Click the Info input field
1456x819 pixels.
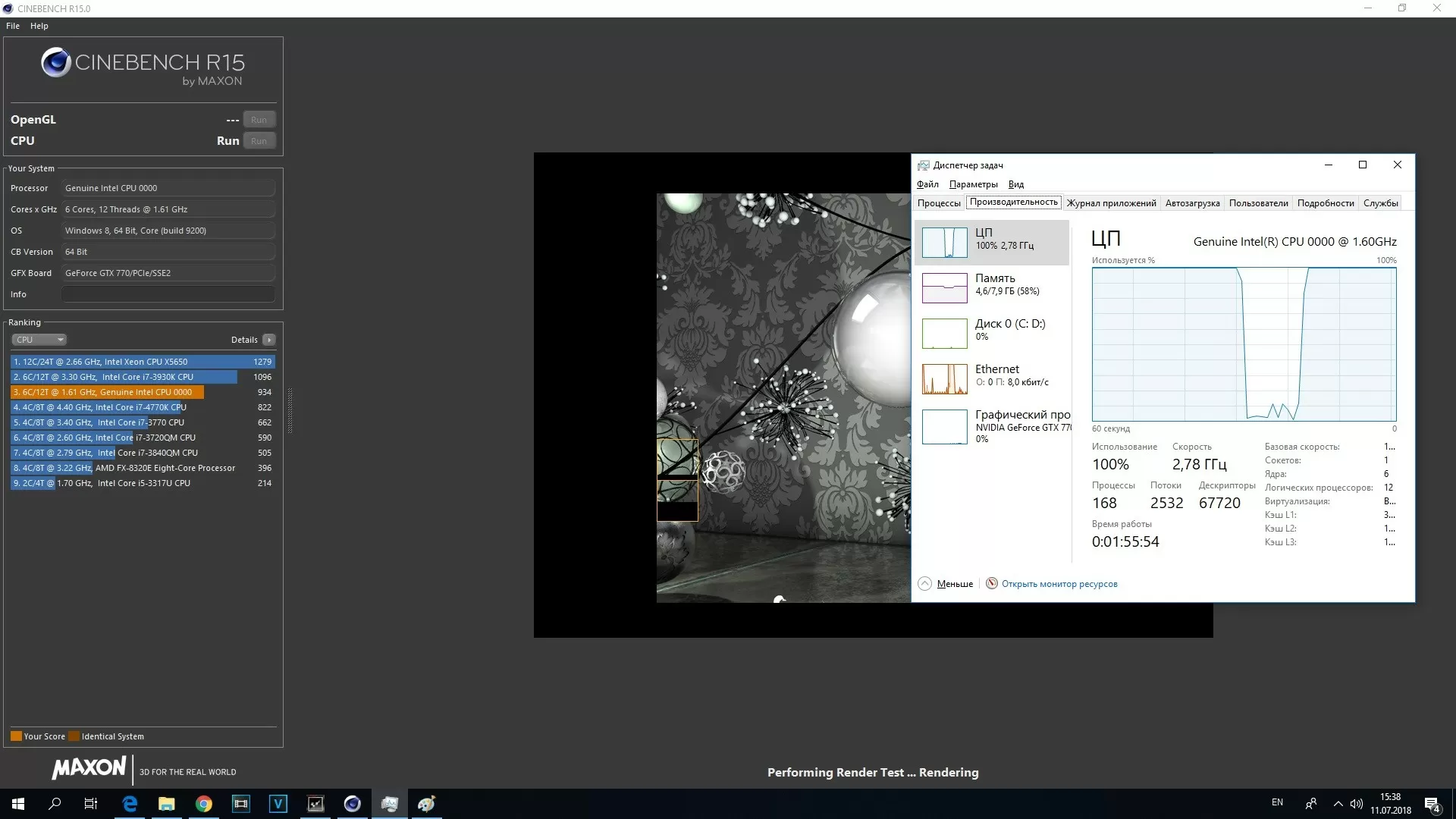[168, 294]
